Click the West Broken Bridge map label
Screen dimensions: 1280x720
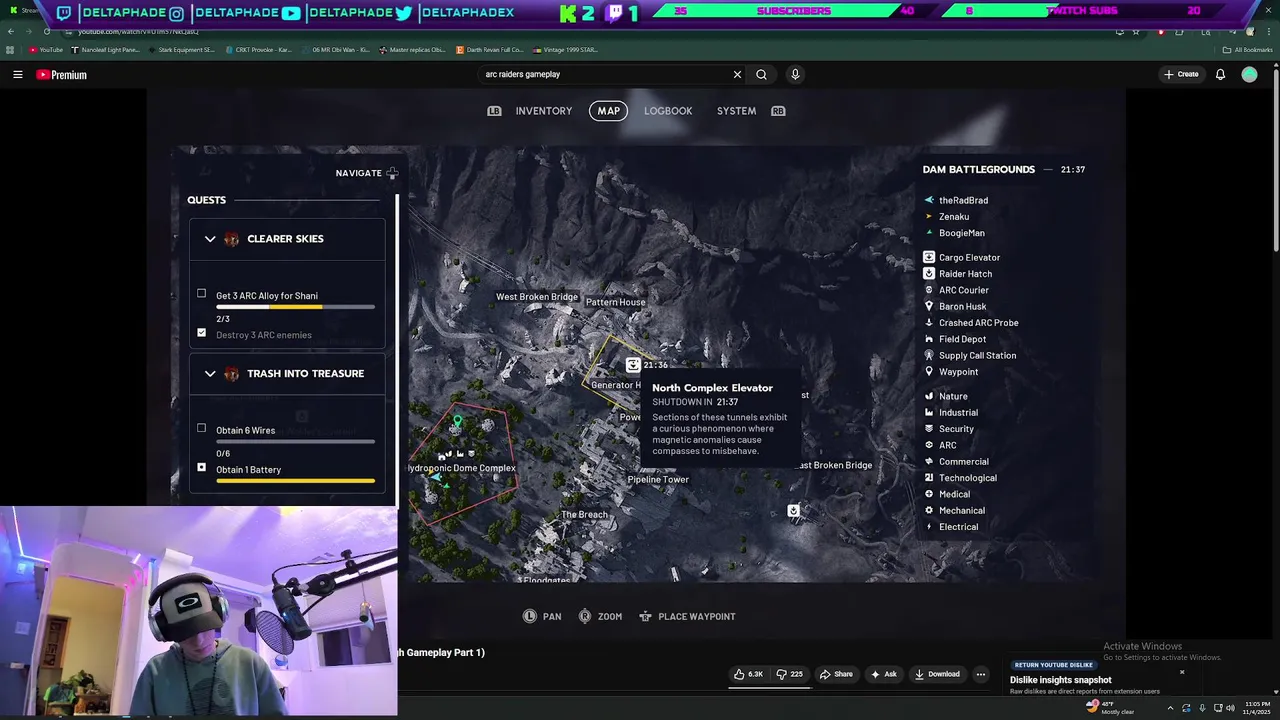click(x=537, y=297)
